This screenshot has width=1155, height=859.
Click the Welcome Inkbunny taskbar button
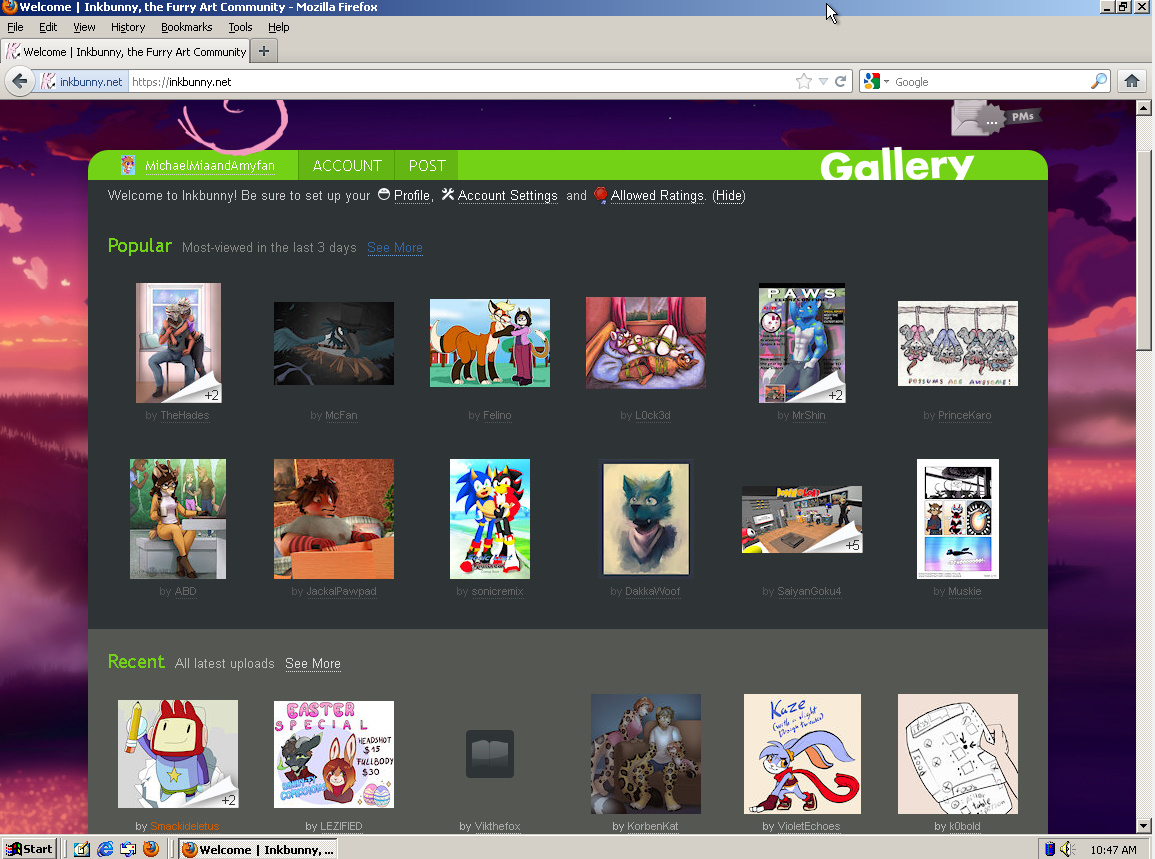(258, 849)
